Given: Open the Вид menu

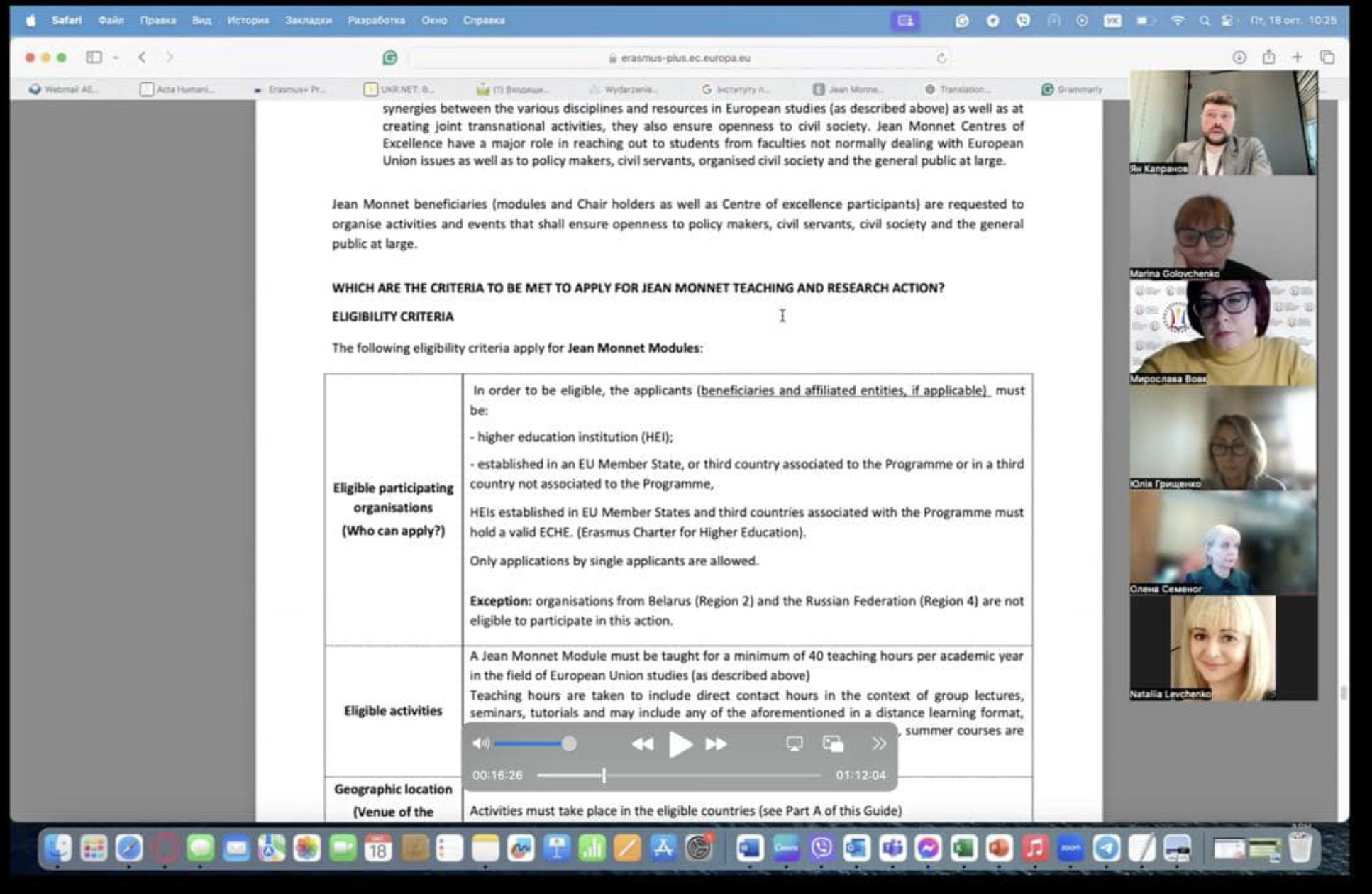Looking at the screenshot, I should click(201, 21).
